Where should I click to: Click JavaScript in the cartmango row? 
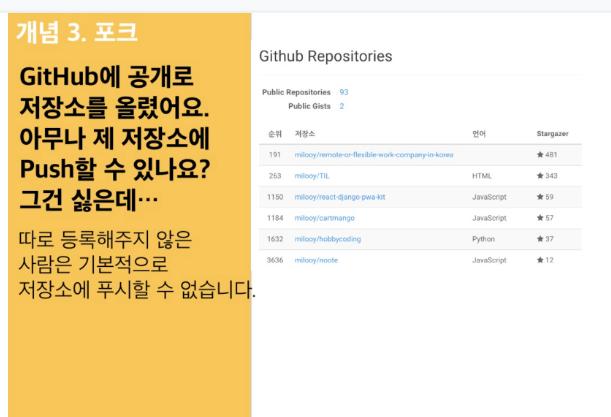[489, 218]
